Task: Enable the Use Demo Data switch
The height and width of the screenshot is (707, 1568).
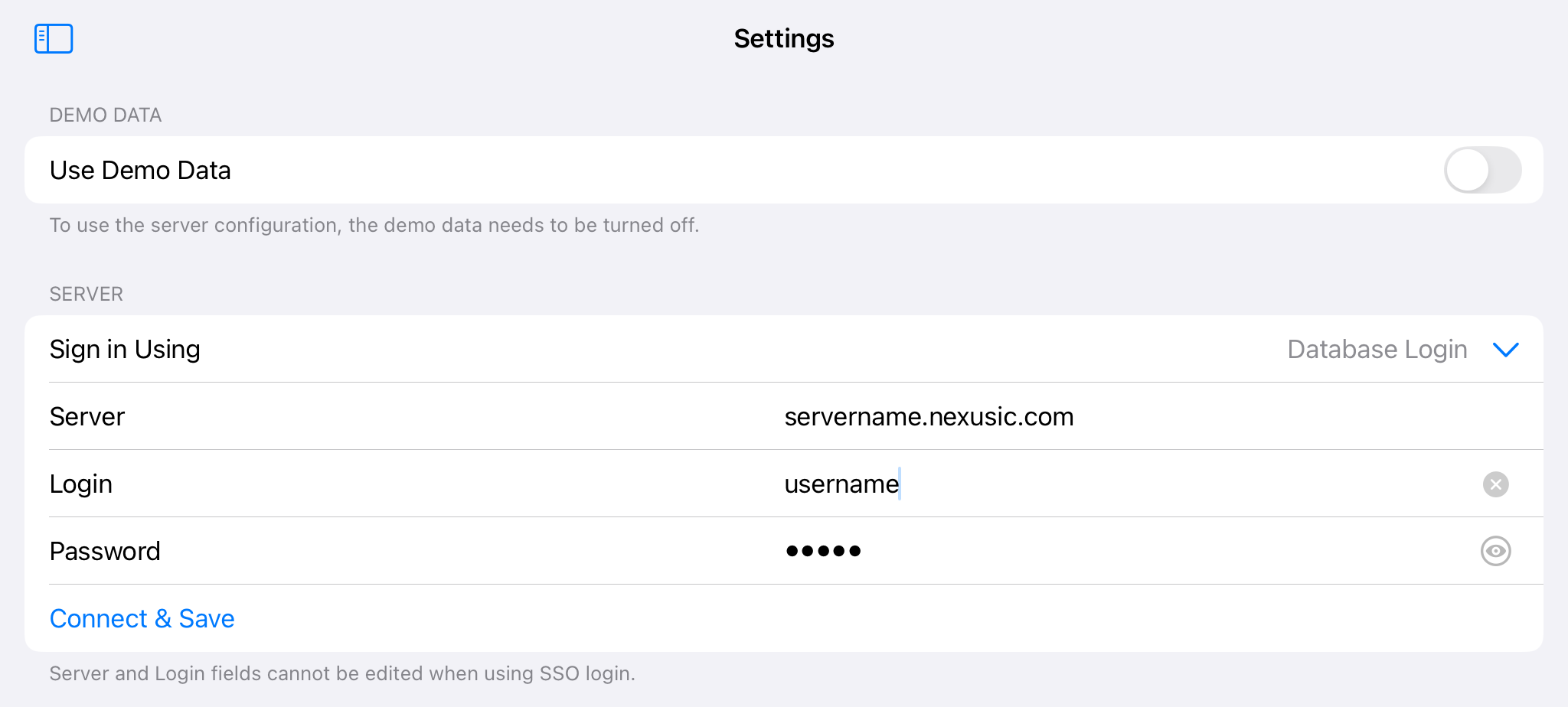Action: (x=1482, y=170)
